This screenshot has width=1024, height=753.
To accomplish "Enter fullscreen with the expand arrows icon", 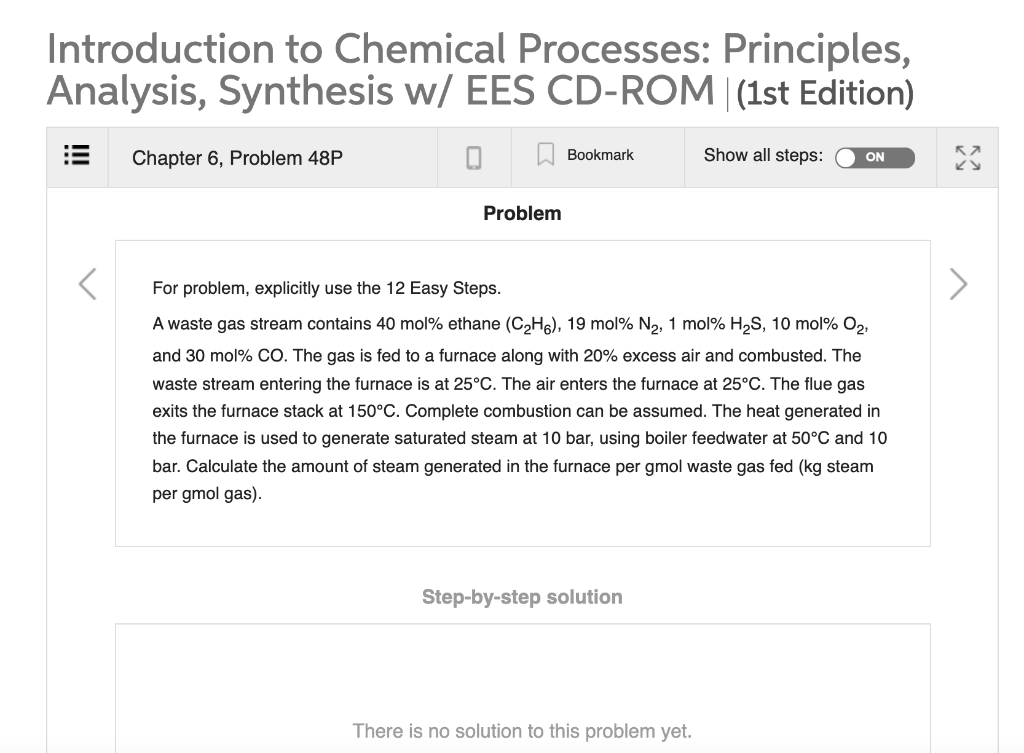I will 968,156.
